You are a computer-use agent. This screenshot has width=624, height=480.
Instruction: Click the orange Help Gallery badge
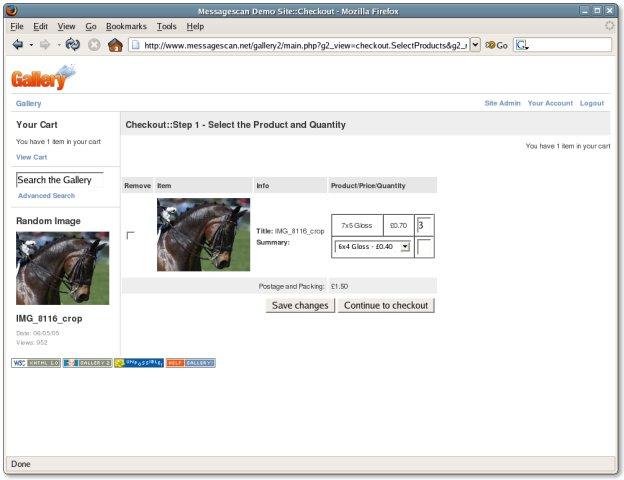tap(191, 363)
